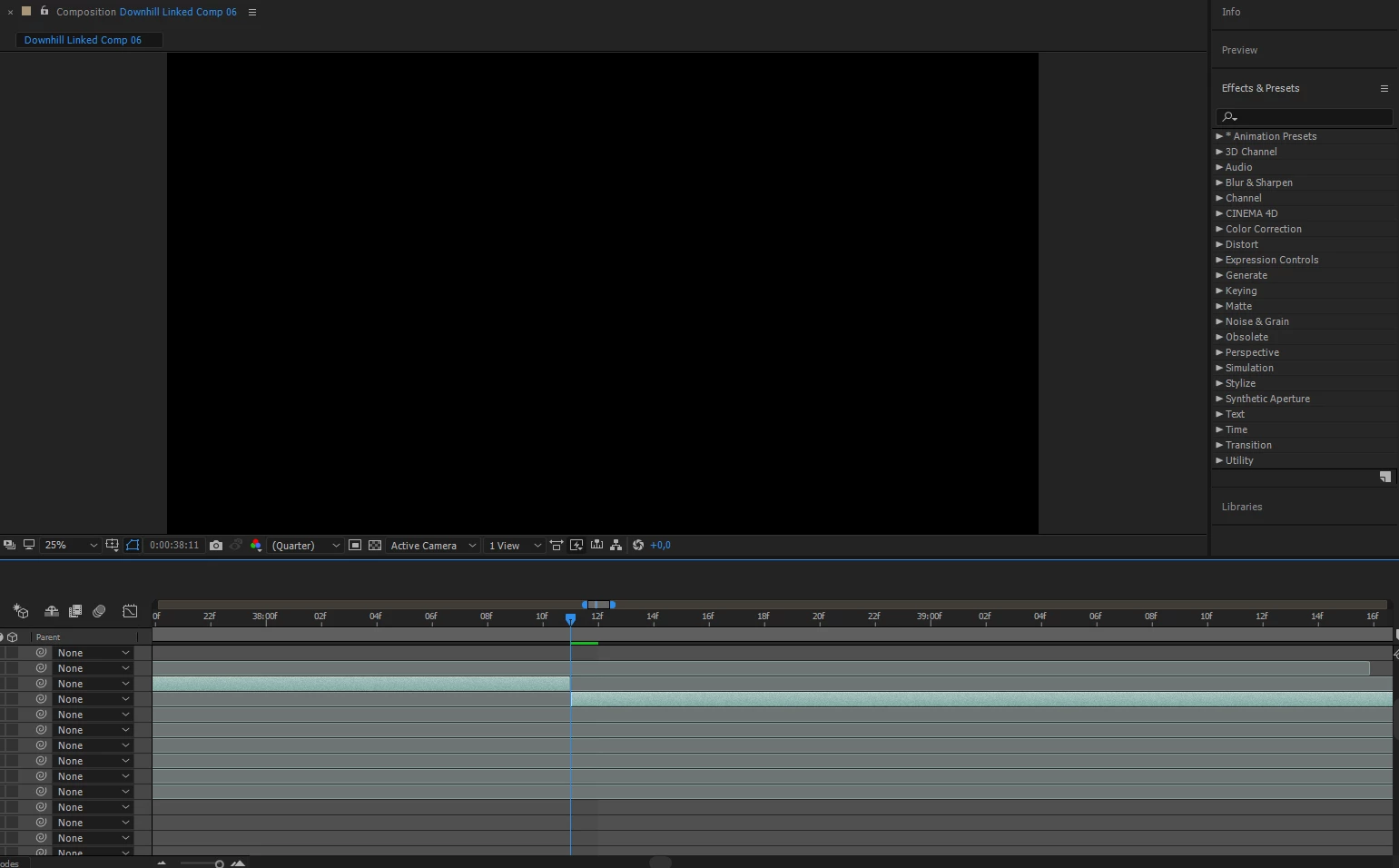
Task: Enable Frame Blending for timeline layers
Action: coord(75,611)
